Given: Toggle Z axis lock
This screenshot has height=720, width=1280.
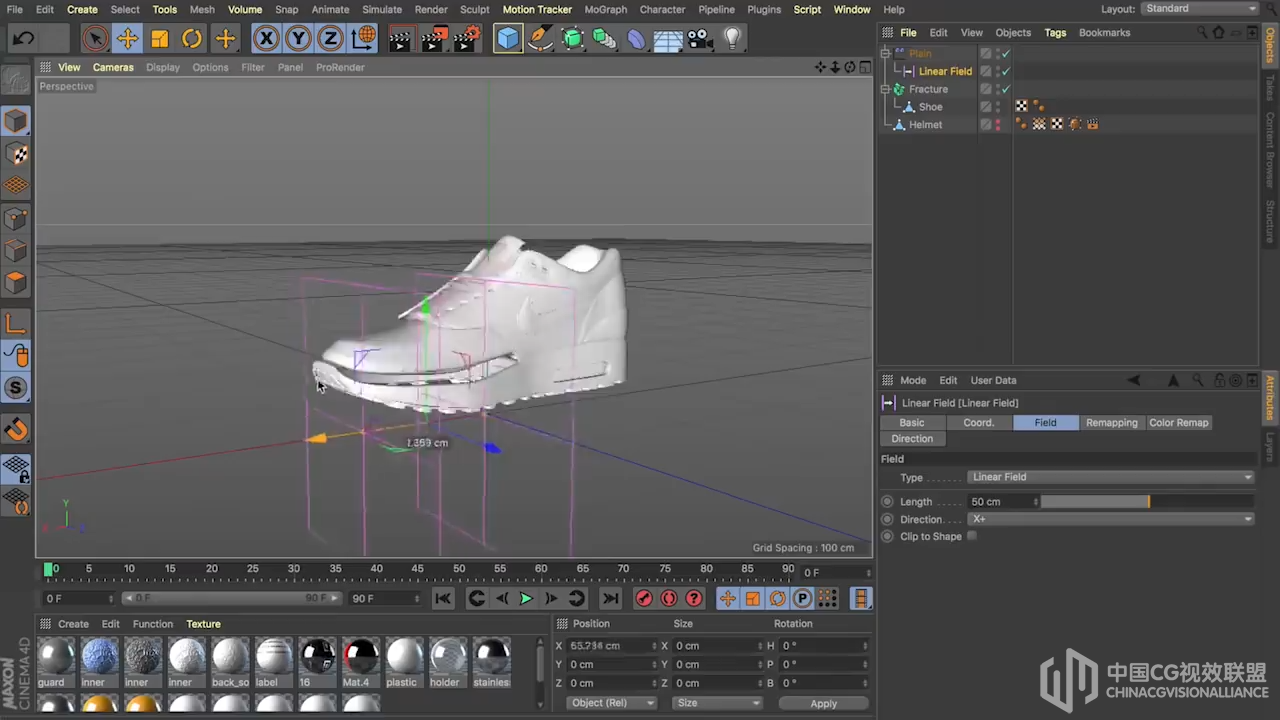Looking at the screenshot, I should click(x=330, y=39).
